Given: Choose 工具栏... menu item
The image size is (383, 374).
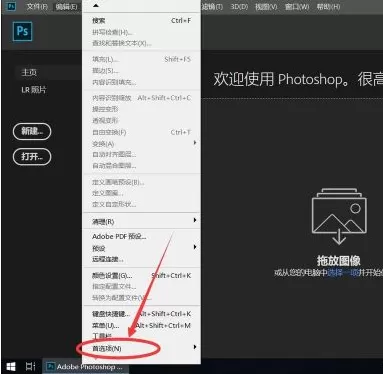Looking at the screenshot, I should click(141, 336).
